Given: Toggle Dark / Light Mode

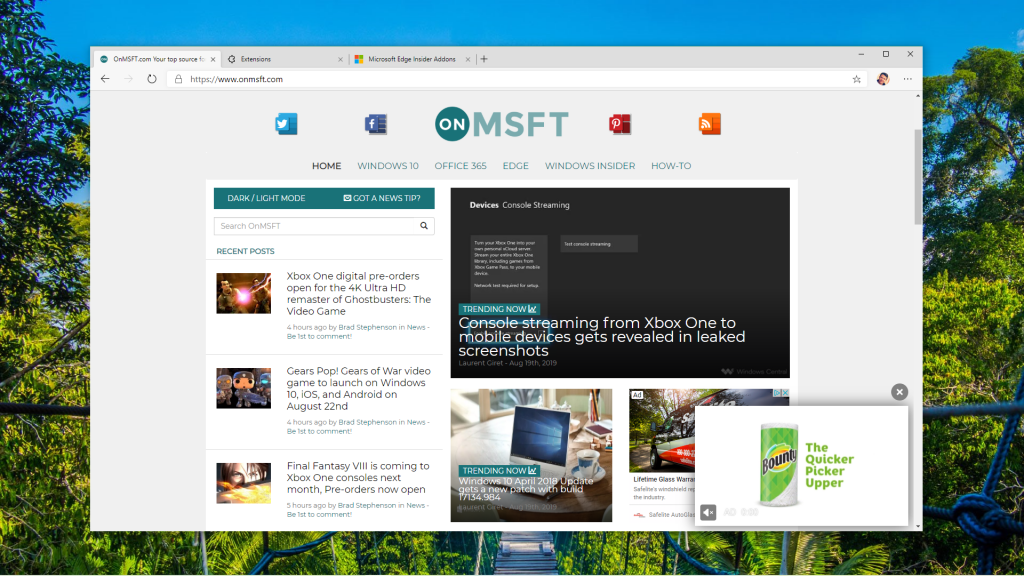Looking at the screenshot, I should [266, 198].
